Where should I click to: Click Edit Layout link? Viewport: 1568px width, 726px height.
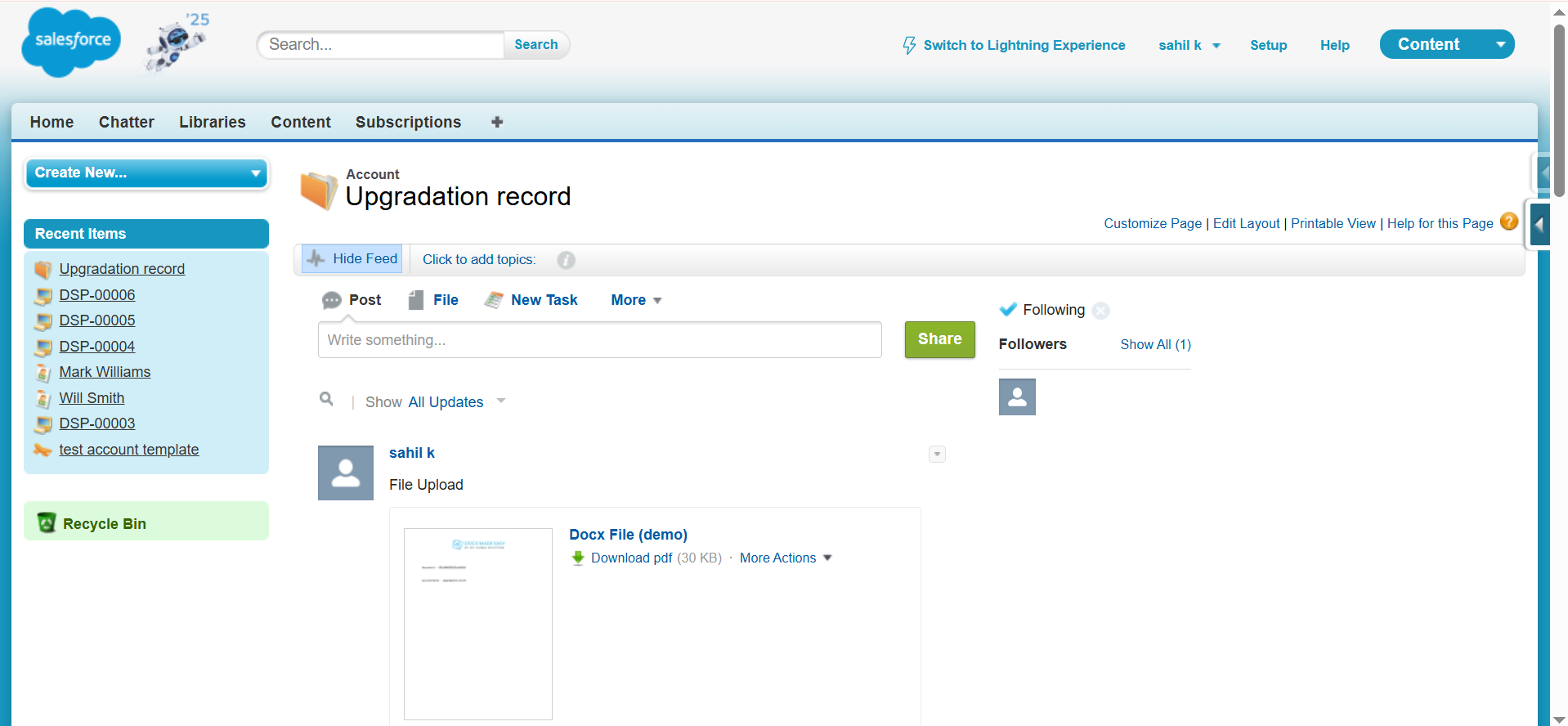(x=1247, y=223)
